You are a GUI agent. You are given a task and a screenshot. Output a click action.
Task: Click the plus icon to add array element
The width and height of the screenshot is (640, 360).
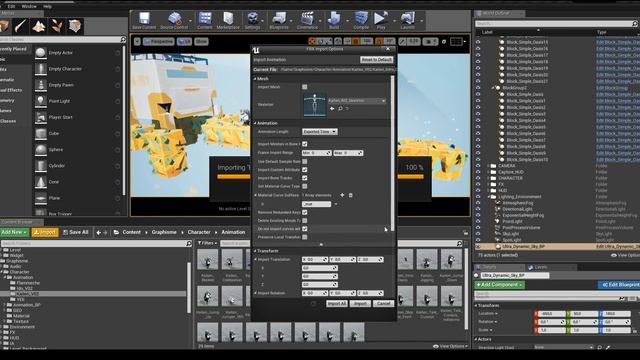click(342, 195)
